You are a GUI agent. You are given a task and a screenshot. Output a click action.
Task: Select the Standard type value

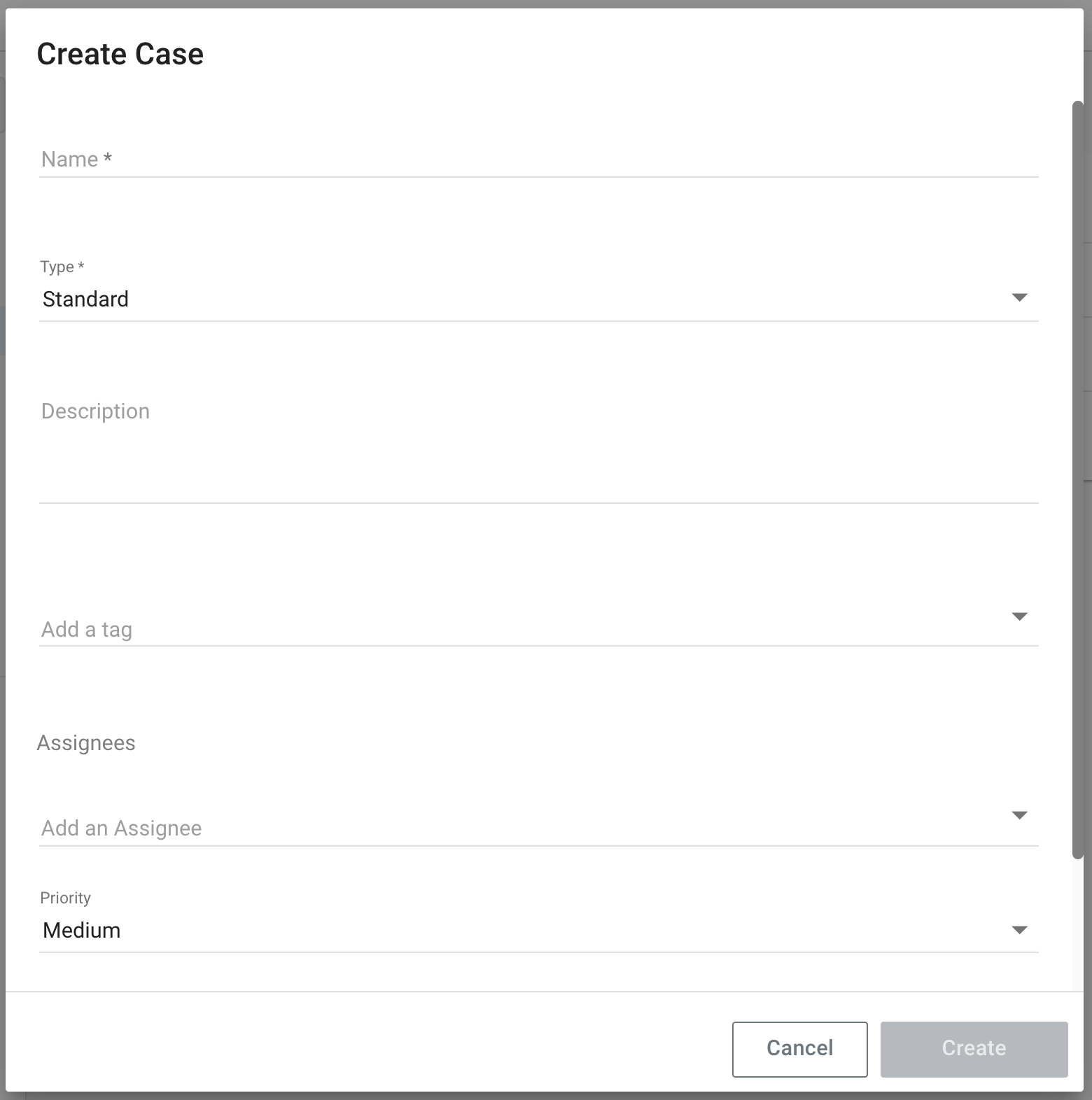pyautogui.click(x=86, y=299)
